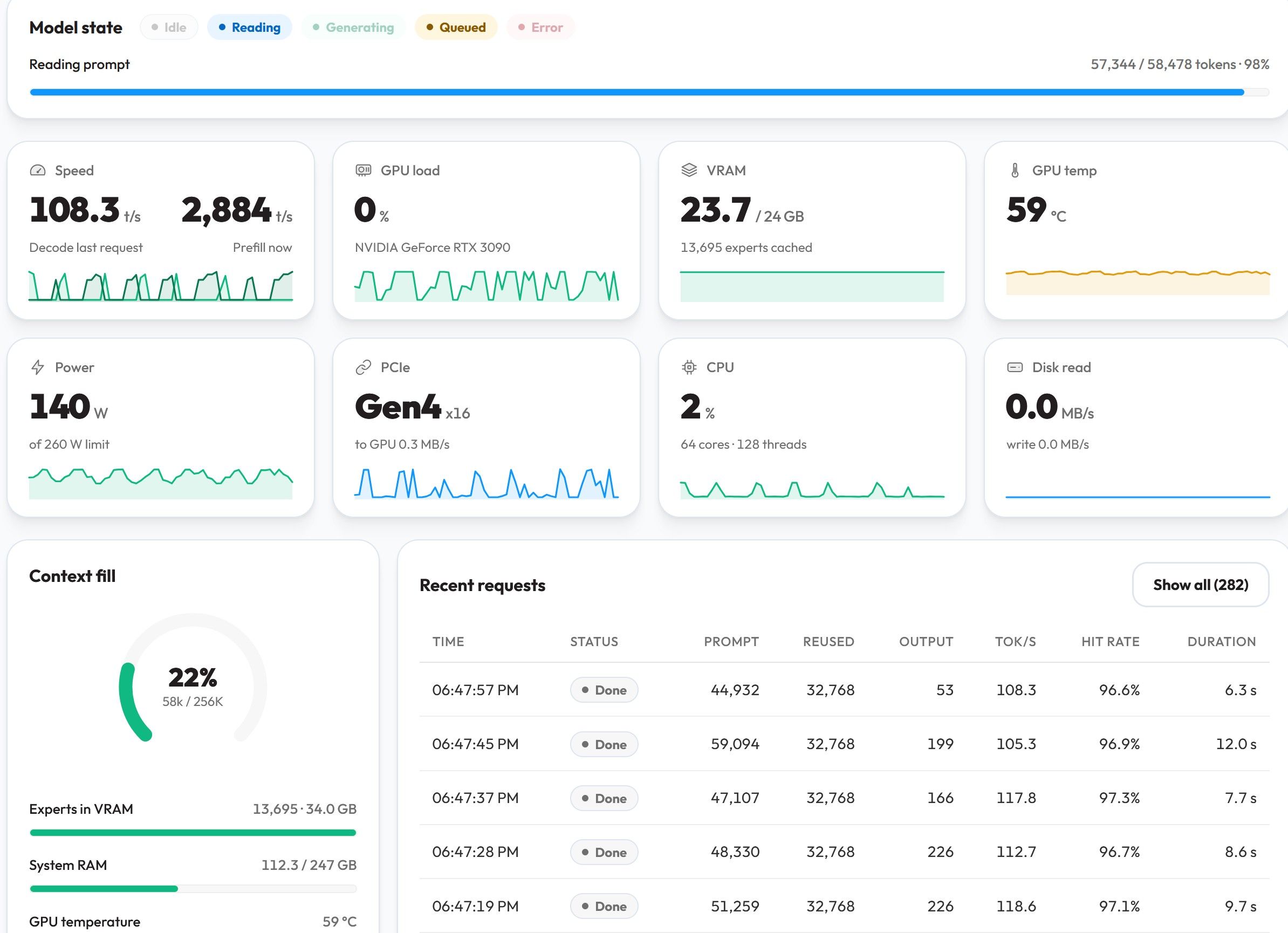Click the PCIe blue sparkline chart
Image resolution: width=1288 pixels, height=933 pixels.
pos(487,483)
